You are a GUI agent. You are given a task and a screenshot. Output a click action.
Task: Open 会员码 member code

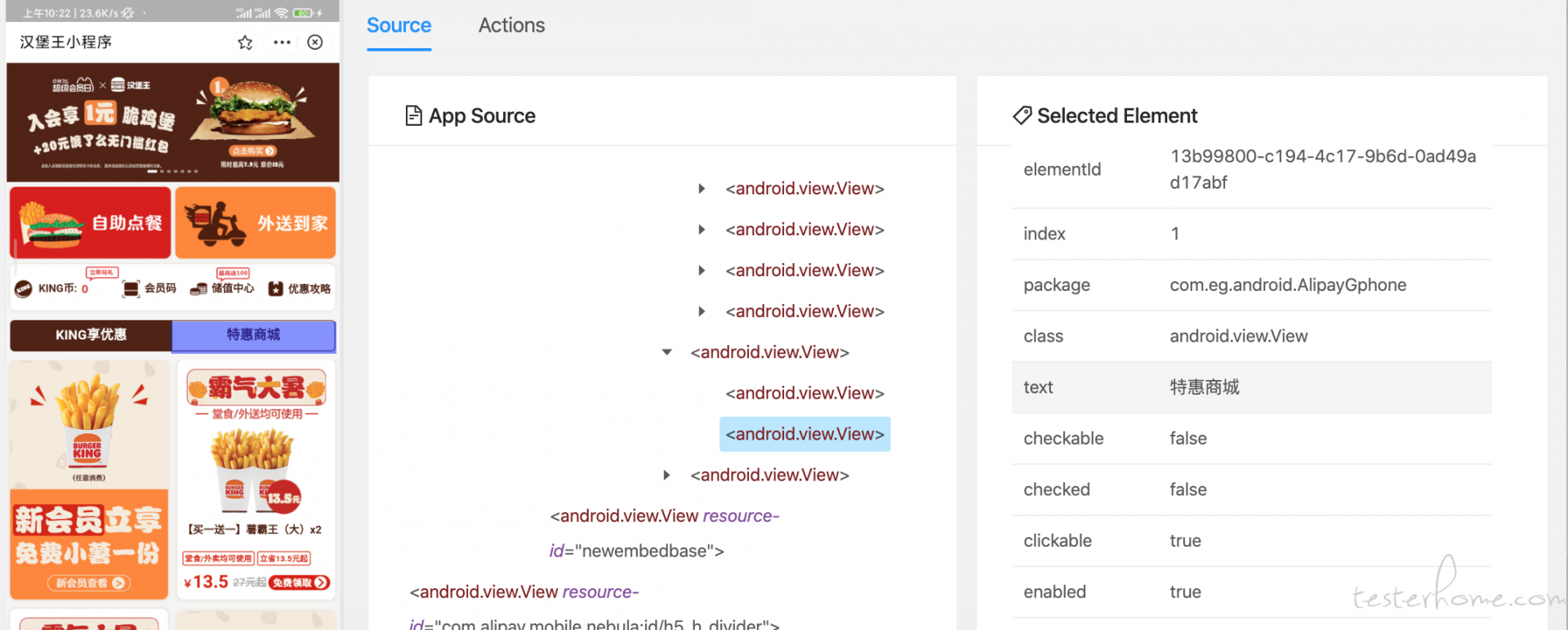pos(149,288)
